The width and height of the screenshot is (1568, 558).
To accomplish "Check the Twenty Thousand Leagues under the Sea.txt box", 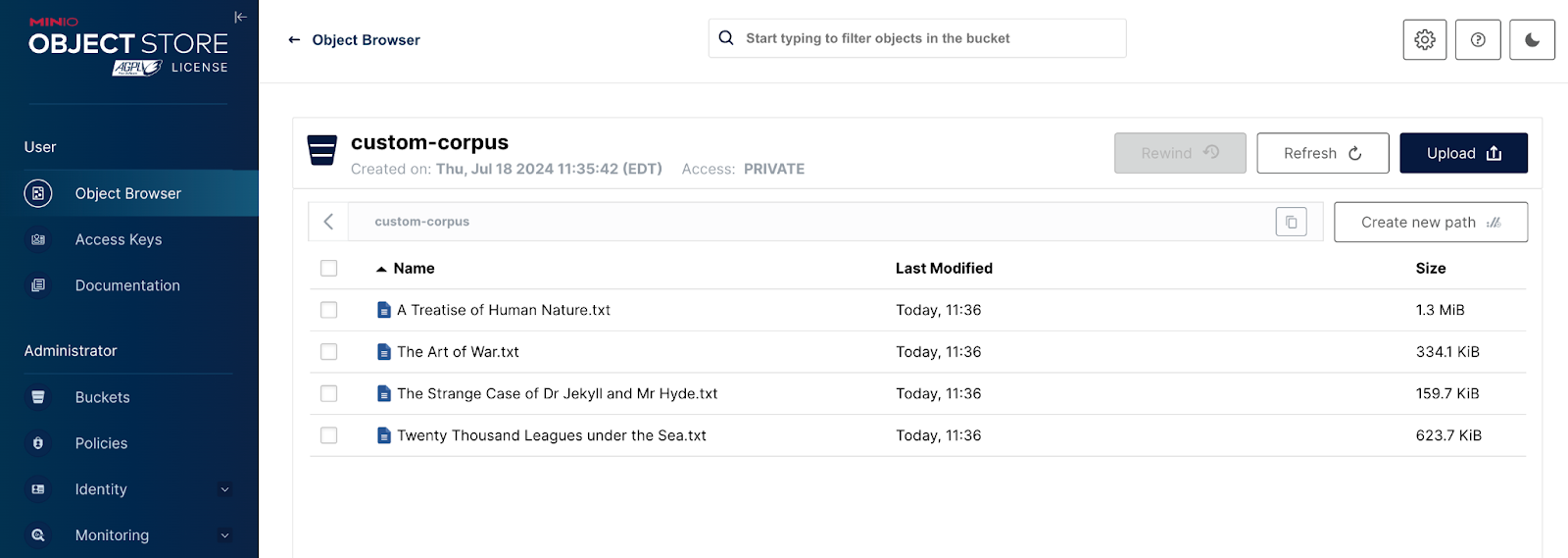I will (x=329, y=435).
